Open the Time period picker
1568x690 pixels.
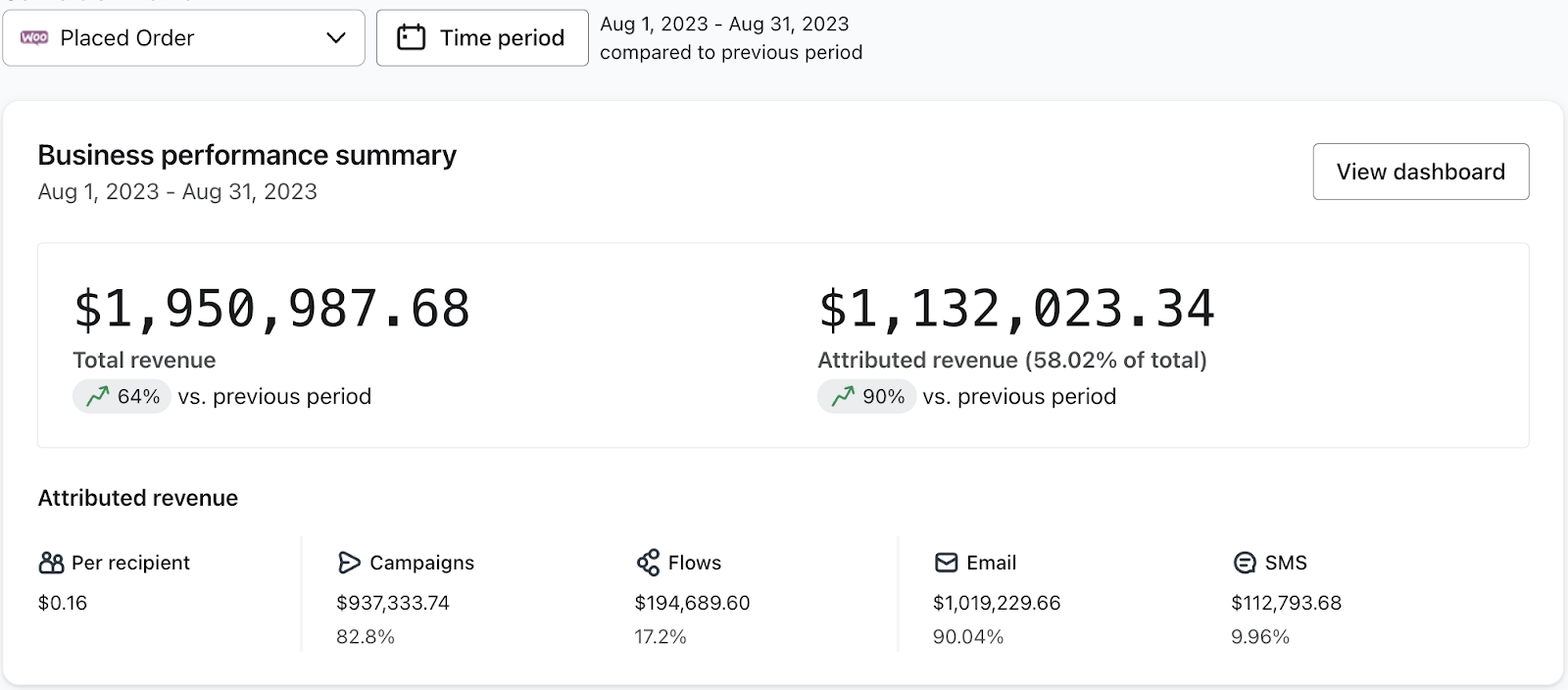482,38
